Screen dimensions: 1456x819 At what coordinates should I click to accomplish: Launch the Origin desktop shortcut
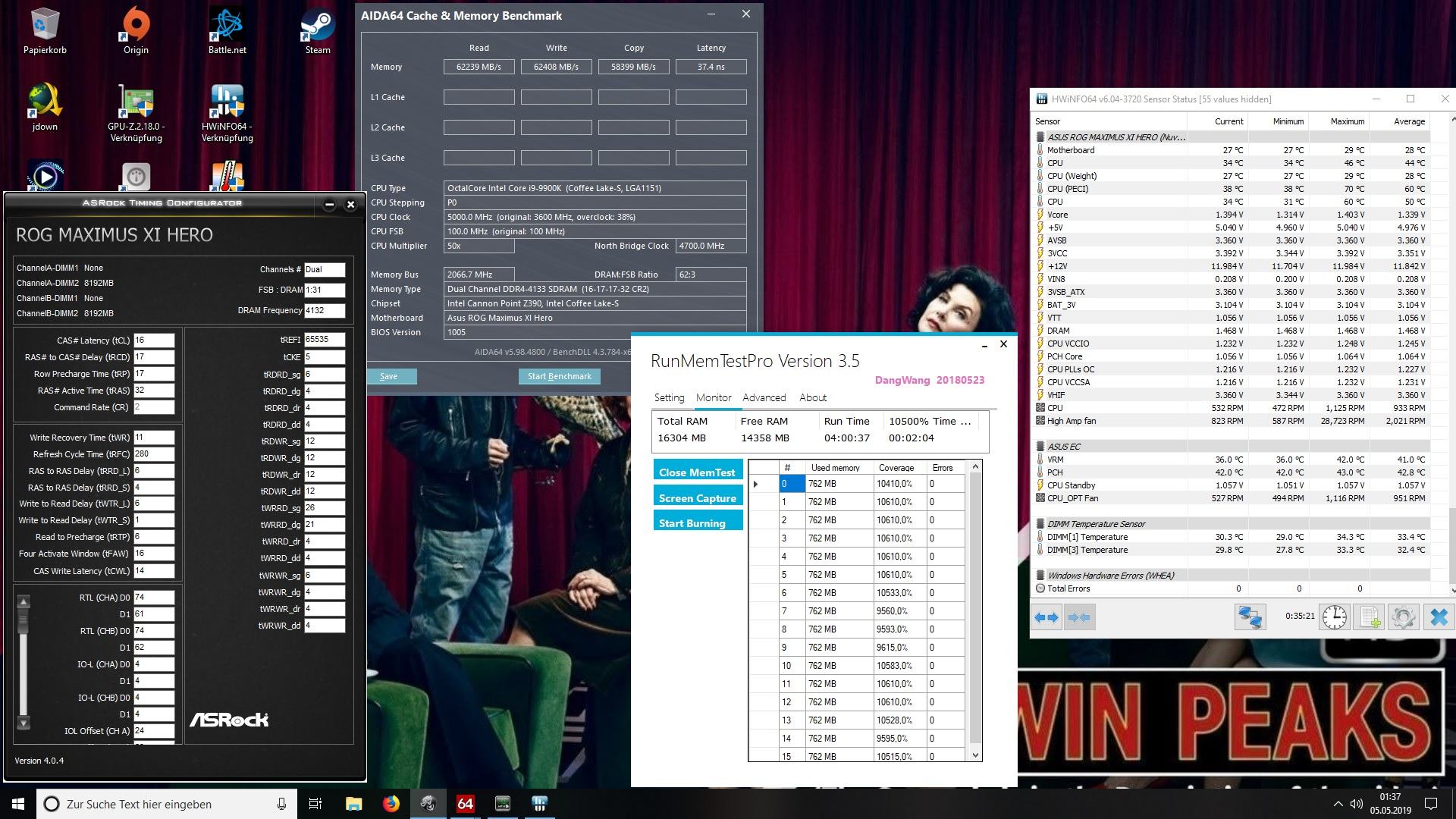click(136, 30)
